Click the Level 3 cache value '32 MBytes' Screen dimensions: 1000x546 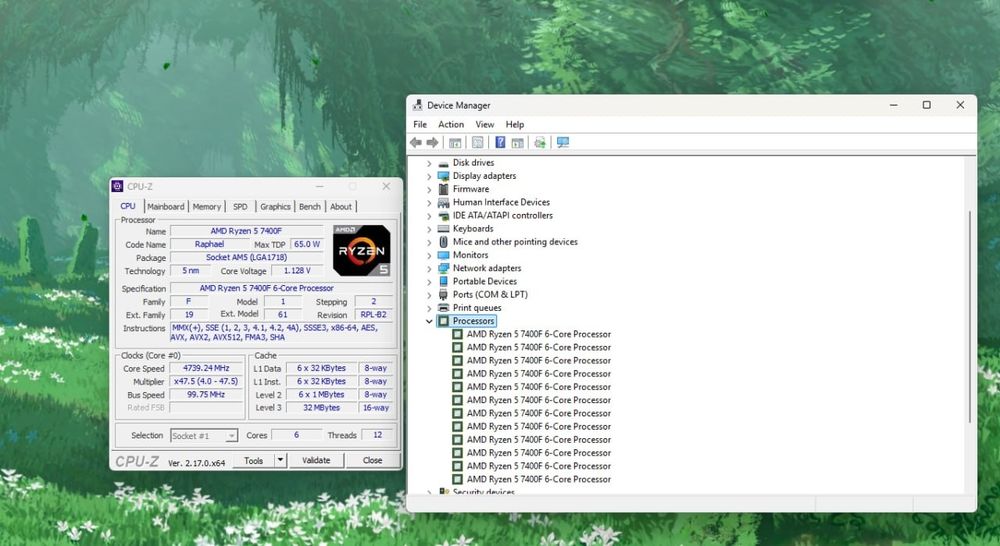click(321, 408)
